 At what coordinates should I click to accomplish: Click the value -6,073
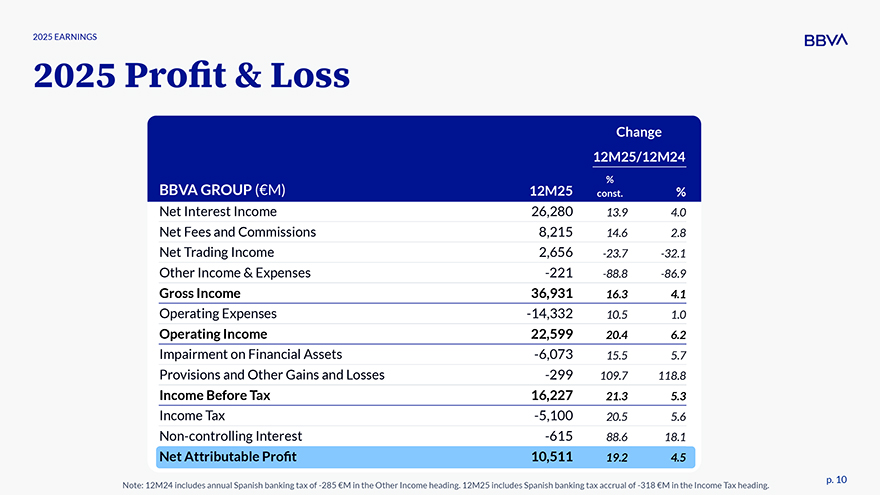553,354
